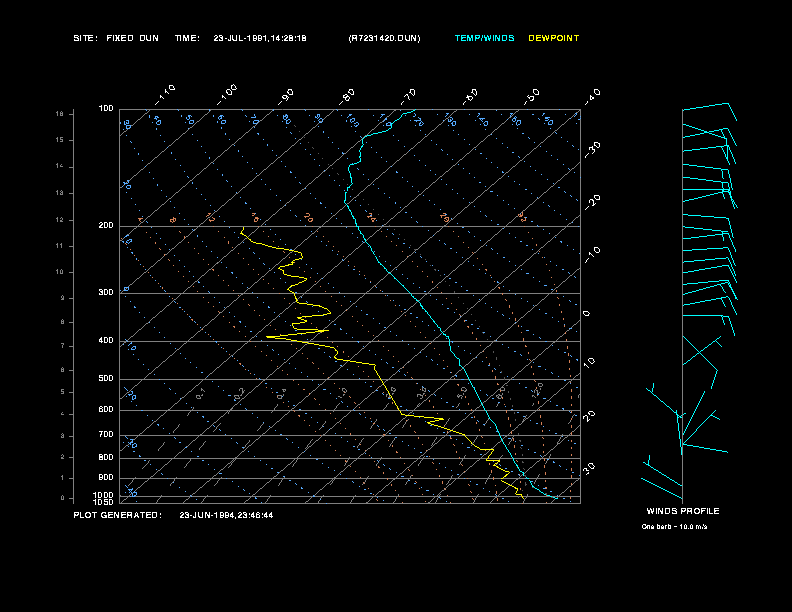Click the altitude axis label 7
Image resolution: width=792 pixels, height=612 pixels.
(63, 346)
